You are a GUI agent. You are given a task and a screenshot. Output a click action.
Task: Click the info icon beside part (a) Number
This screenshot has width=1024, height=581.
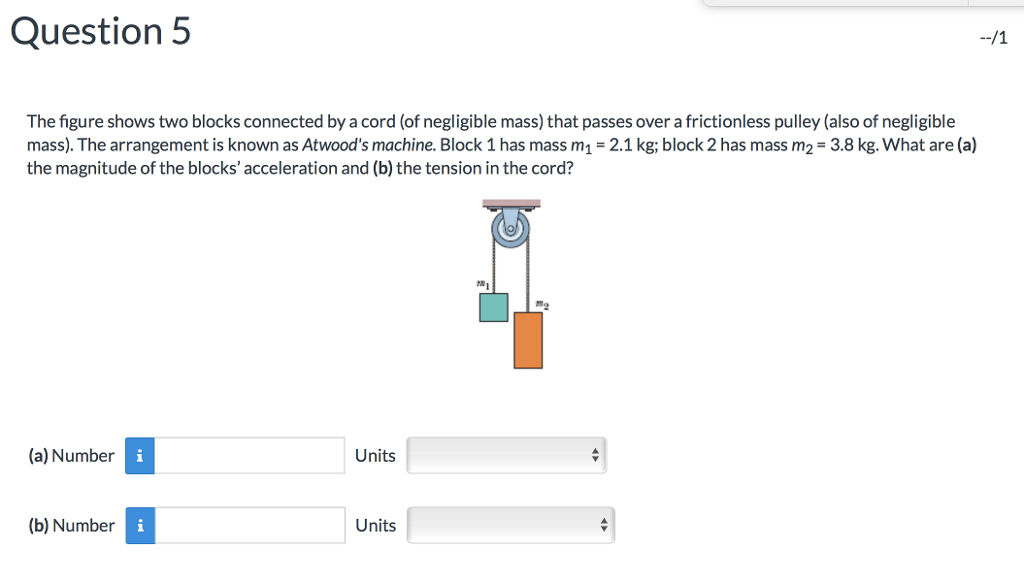[x=140, y=455]
